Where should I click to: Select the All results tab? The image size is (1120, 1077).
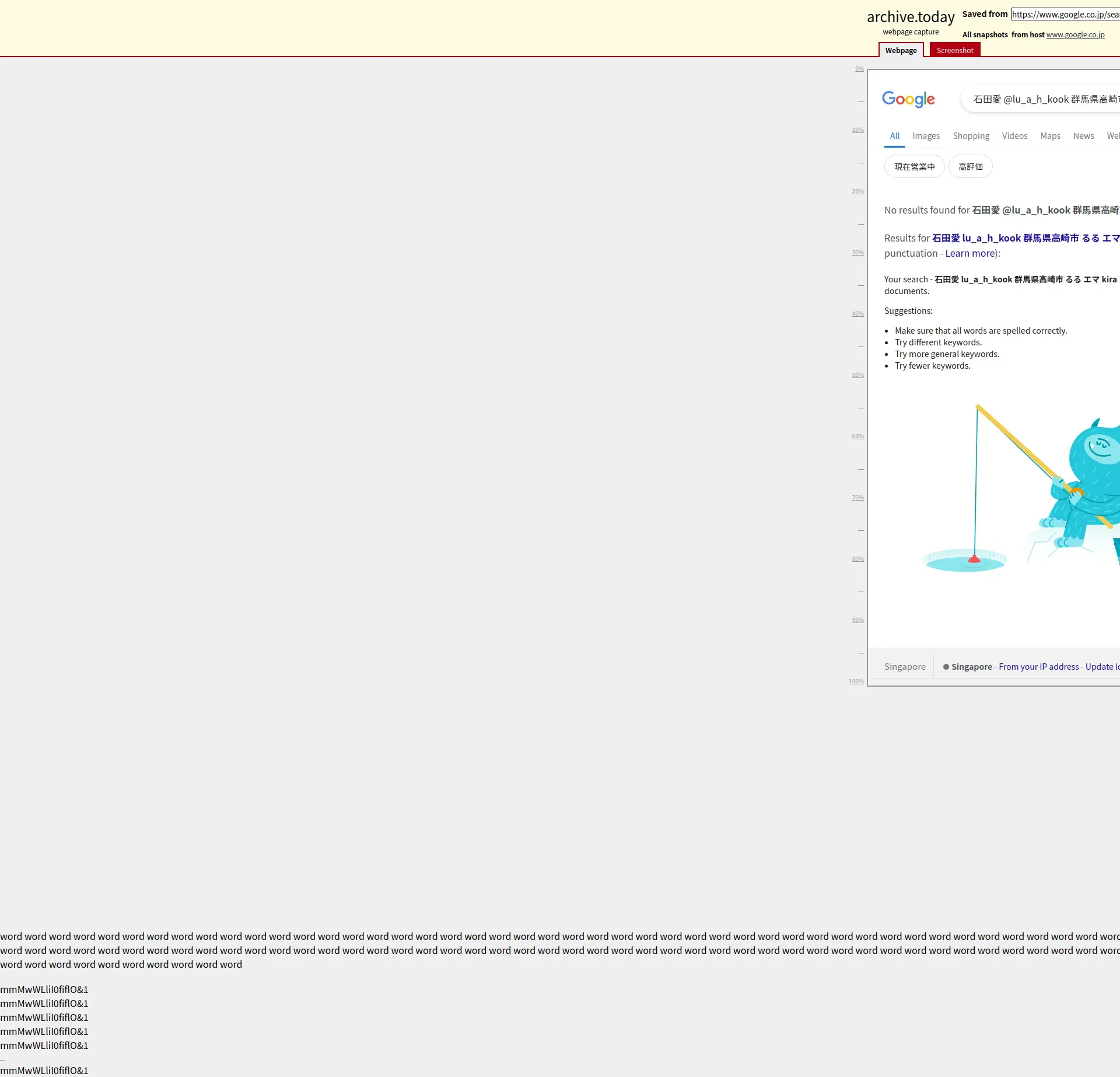tap(894, 136)
